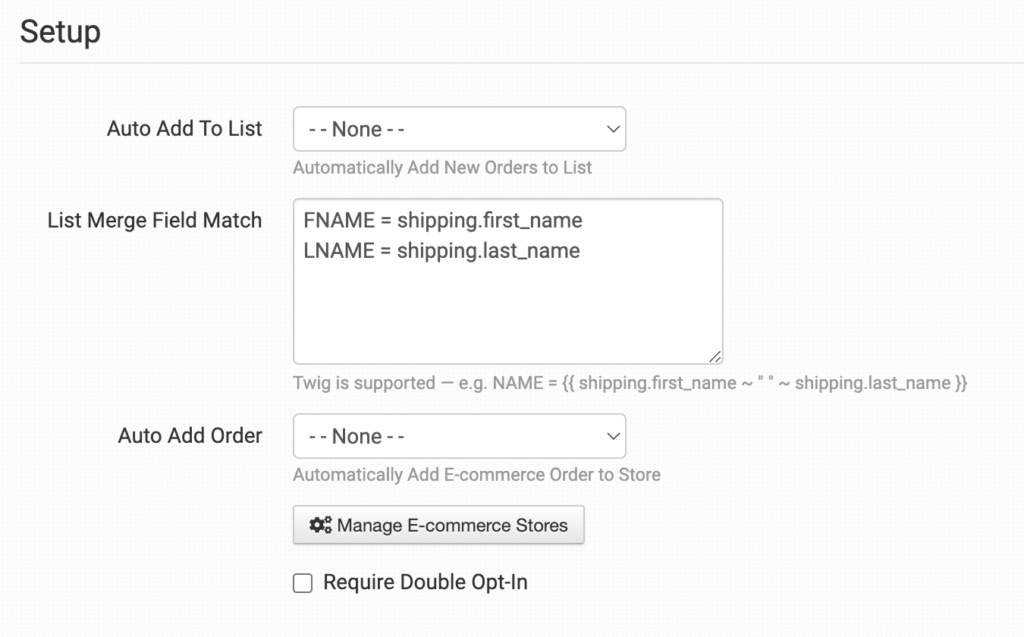Open the Auto Add To List dropdown

click(x=459, y=129)
